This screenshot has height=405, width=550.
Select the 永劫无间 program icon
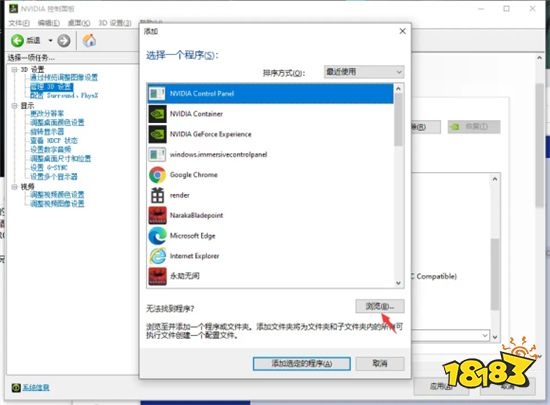coord(157,276)
